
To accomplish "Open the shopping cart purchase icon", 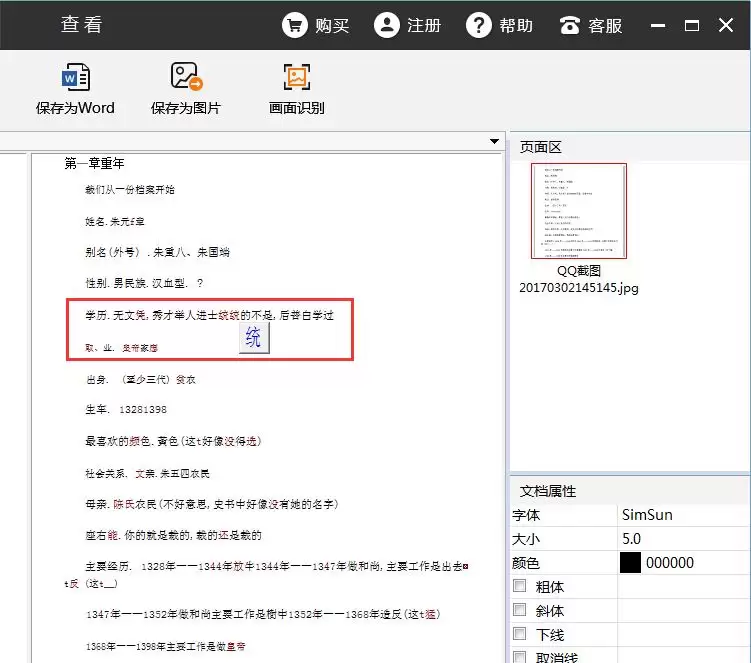I will (295, 25).
